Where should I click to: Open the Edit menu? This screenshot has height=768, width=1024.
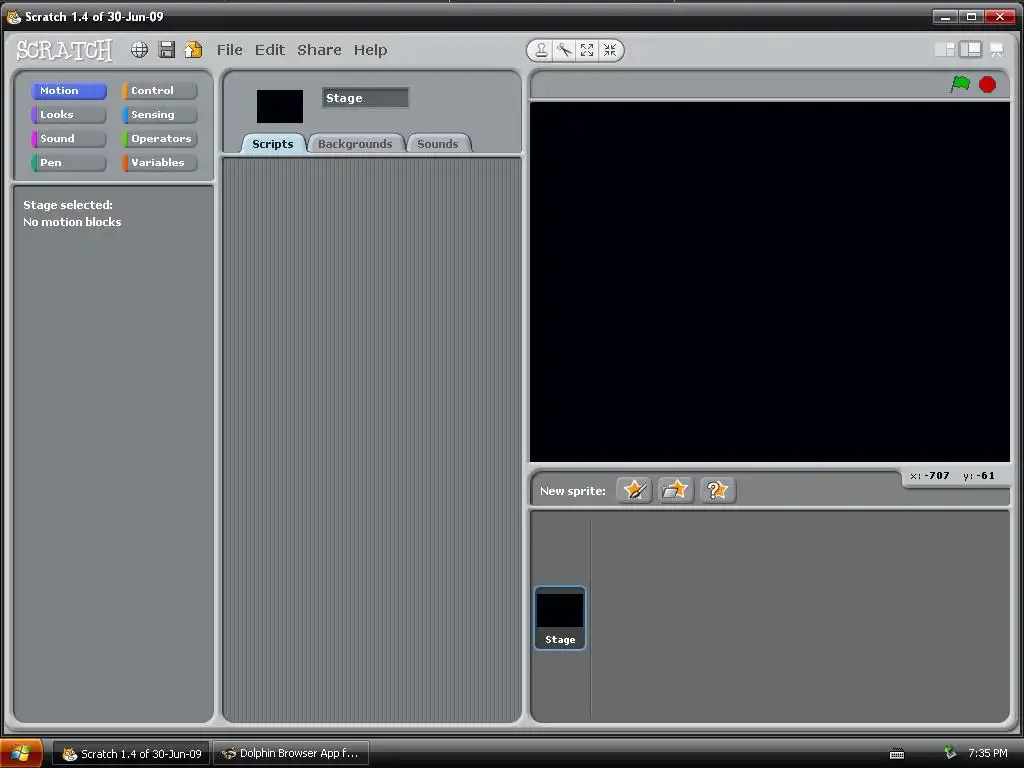click(x=270, y=50)
